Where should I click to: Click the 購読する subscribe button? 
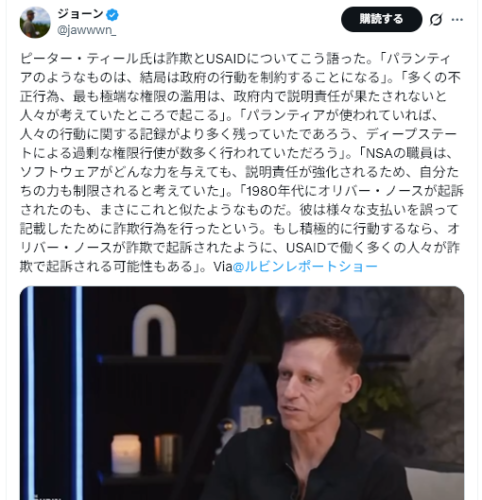(x=381, y=19)
